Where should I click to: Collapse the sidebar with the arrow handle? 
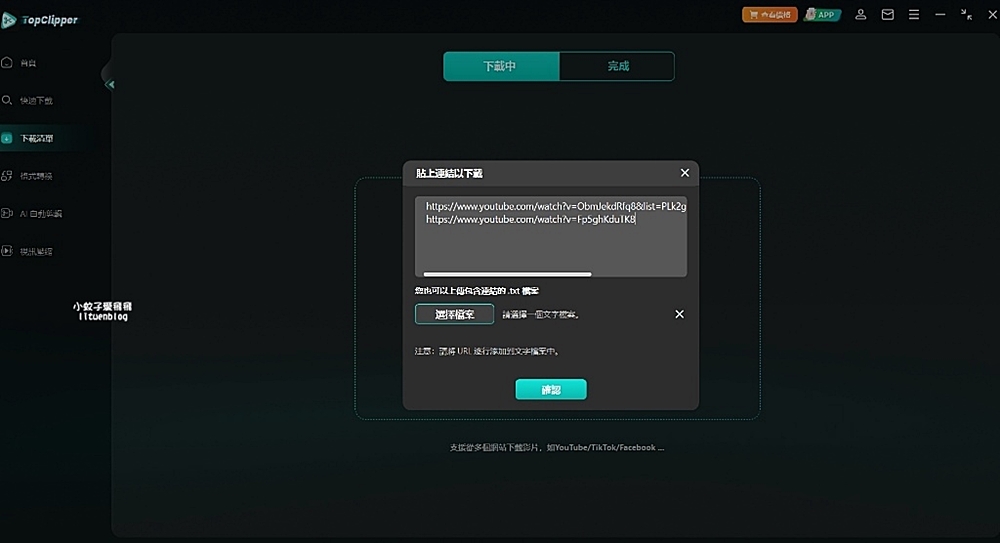pyautogui.click(x=110, y=84)
